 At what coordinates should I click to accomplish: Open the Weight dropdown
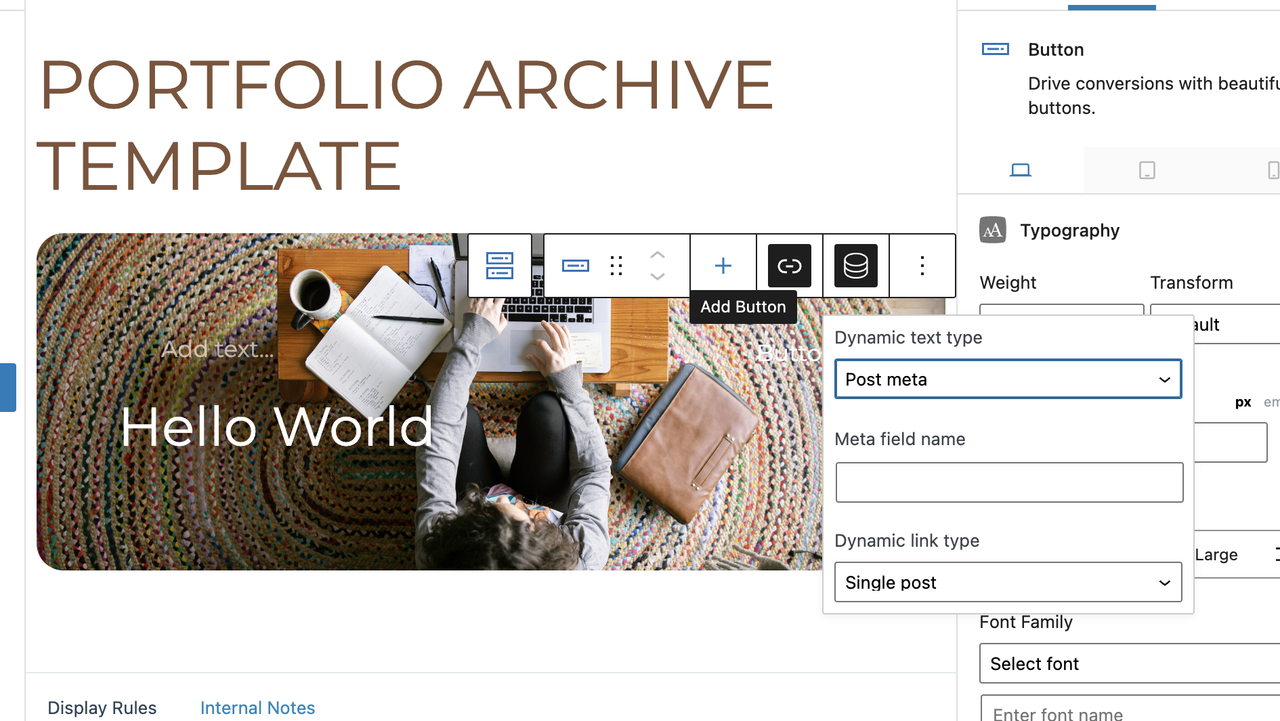(x=1062, y=311)
